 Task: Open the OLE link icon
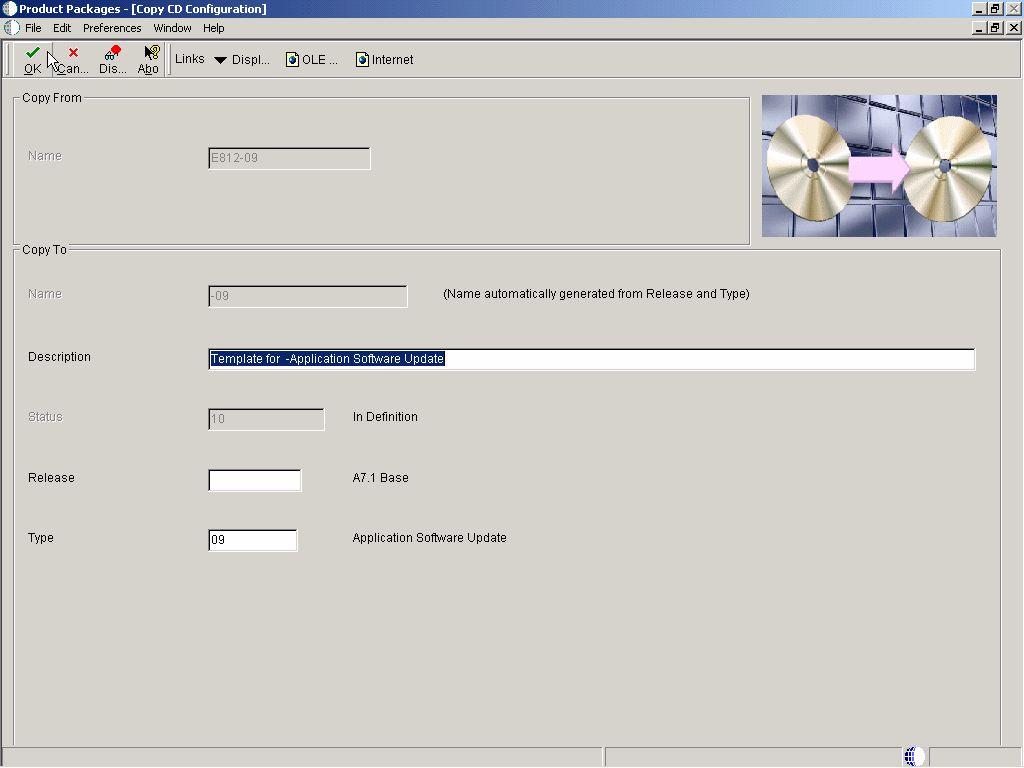pos(312,59)
